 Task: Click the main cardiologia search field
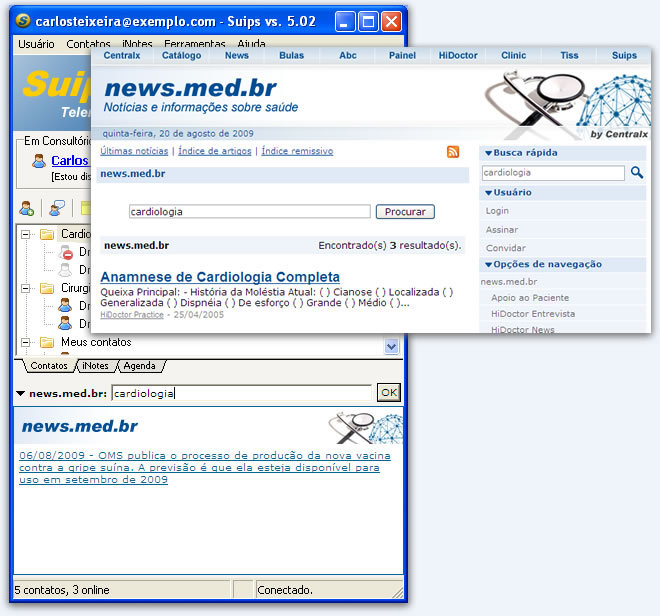tap(250, 211)
